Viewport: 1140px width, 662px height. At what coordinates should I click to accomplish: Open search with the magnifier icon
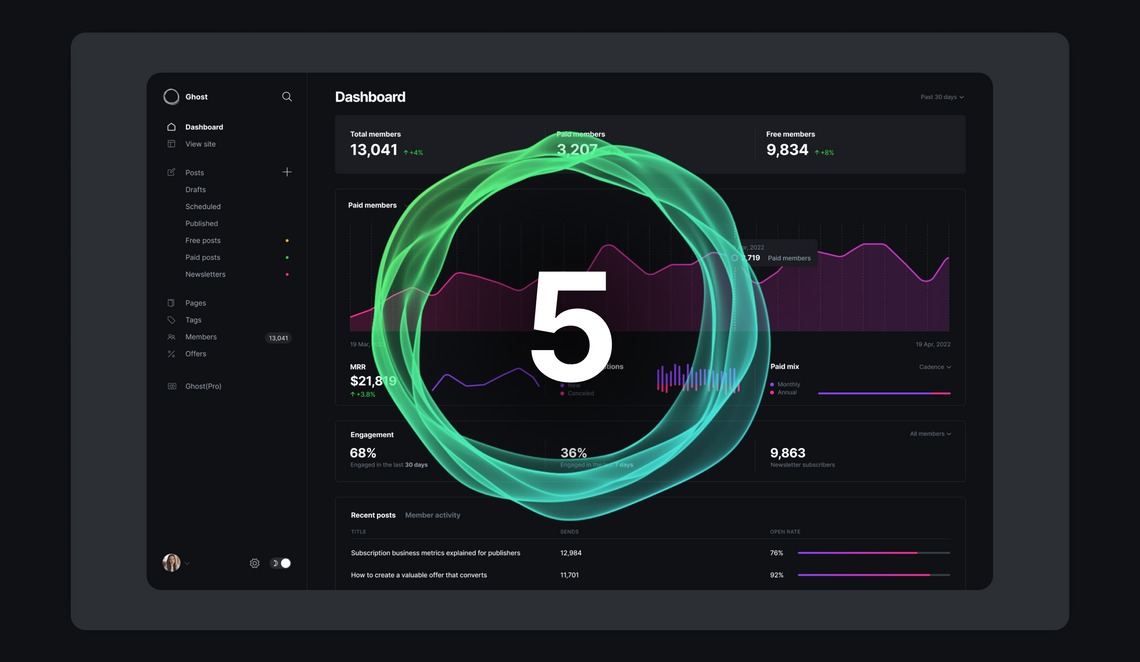(x=287, y=96)
